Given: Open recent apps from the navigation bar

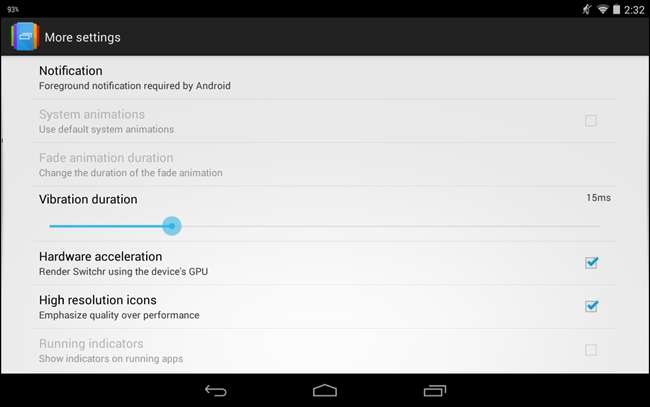Looking at the screenshot, I should 434,390.
